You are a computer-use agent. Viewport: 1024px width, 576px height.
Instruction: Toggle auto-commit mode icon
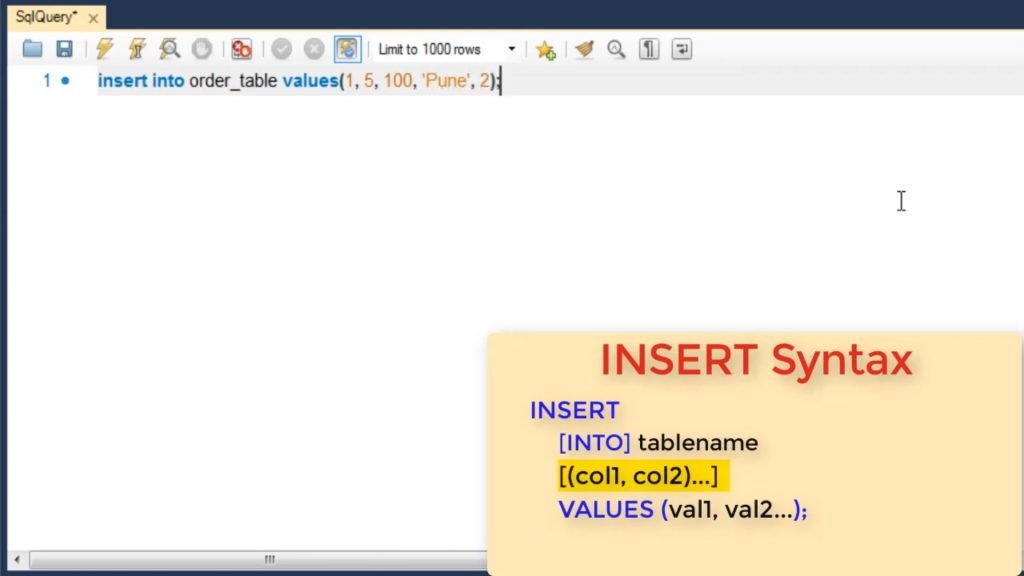347,49
